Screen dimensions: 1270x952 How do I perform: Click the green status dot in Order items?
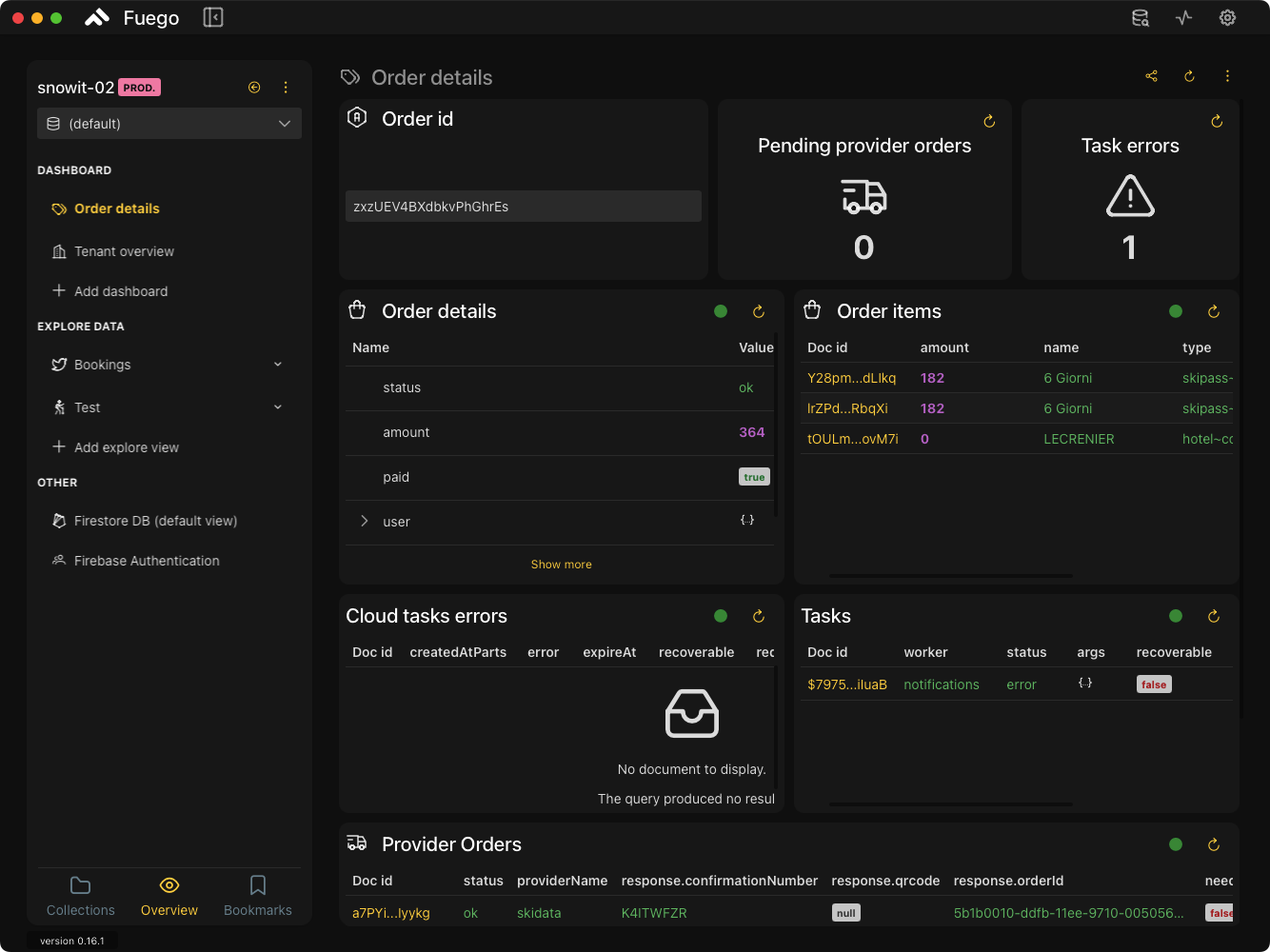[1176, 311]
